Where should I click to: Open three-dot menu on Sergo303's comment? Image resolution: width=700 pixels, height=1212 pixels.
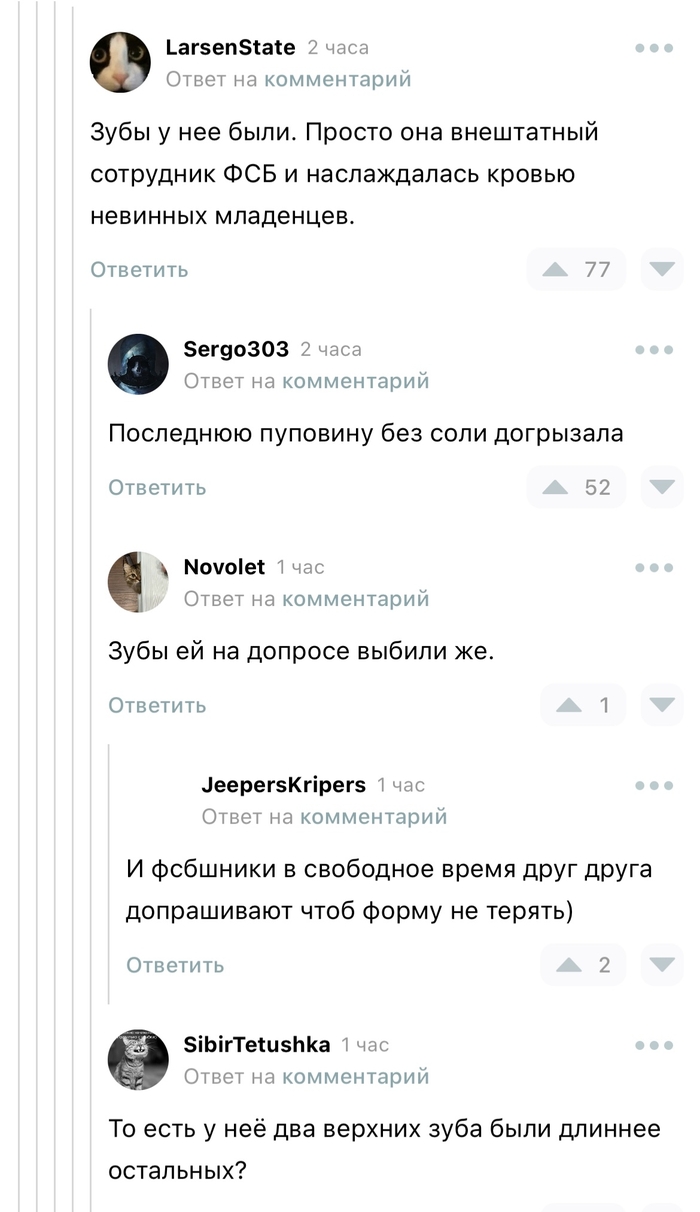click(x=654, y=350)
